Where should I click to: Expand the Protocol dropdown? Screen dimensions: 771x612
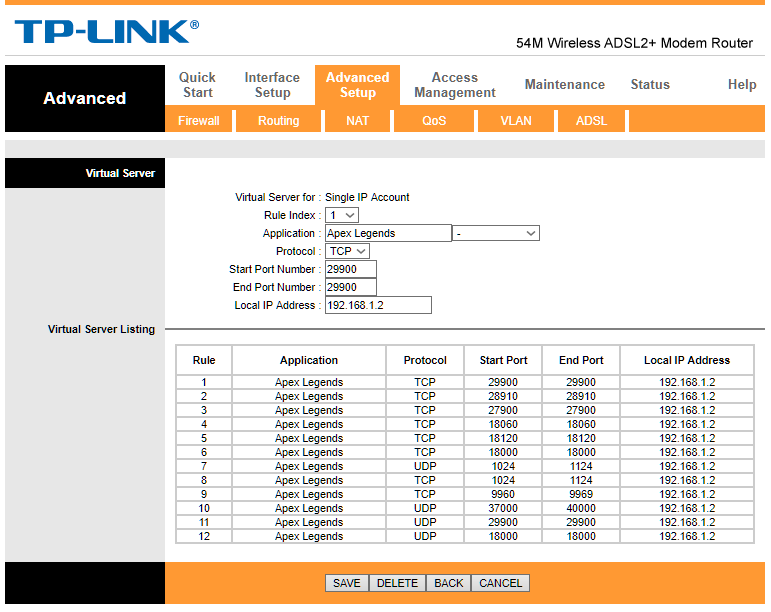pyautogui.click(x=347, y=251)
